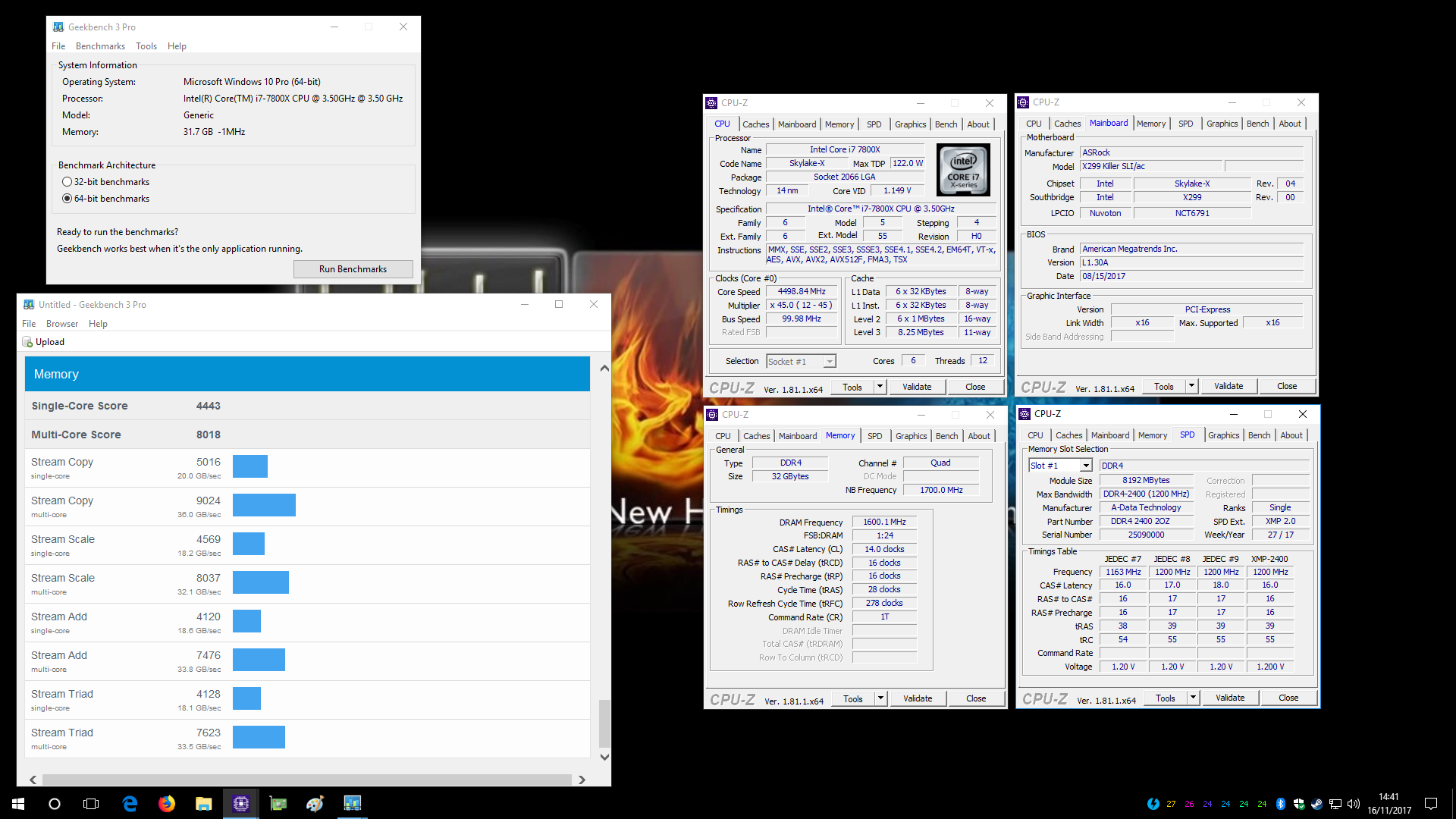The image size is (1456, 819).
Task: Switch to CPU-Z via its taskbar icon
Action: [241, 804]
